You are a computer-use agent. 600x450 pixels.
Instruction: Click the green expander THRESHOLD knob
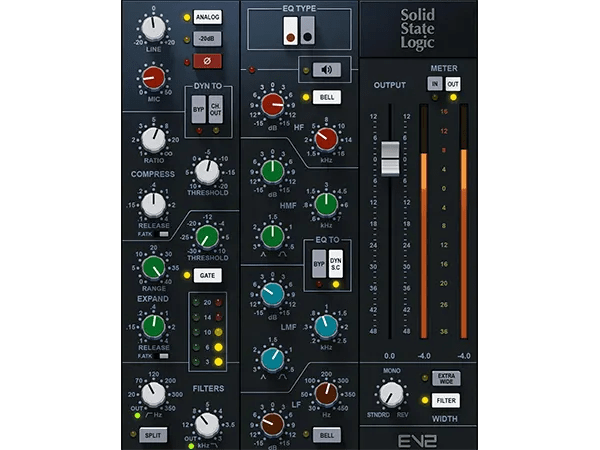coord(207,237)
